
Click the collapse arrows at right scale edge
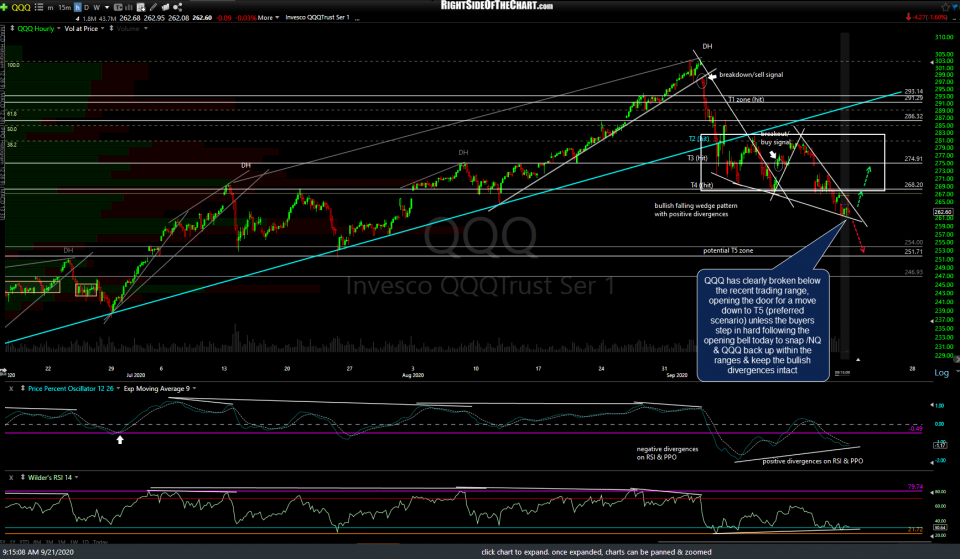point(956,359)
